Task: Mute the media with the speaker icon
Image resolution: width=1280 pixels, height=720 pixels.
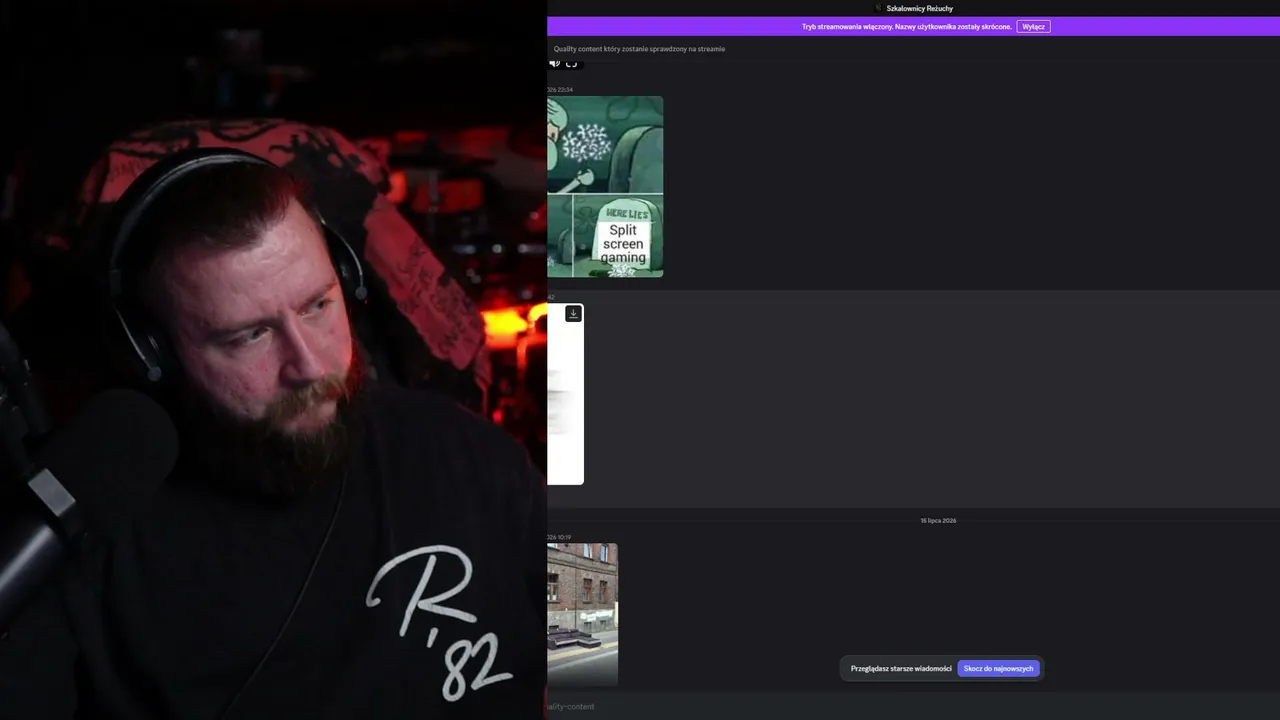Action: (554, 63)
